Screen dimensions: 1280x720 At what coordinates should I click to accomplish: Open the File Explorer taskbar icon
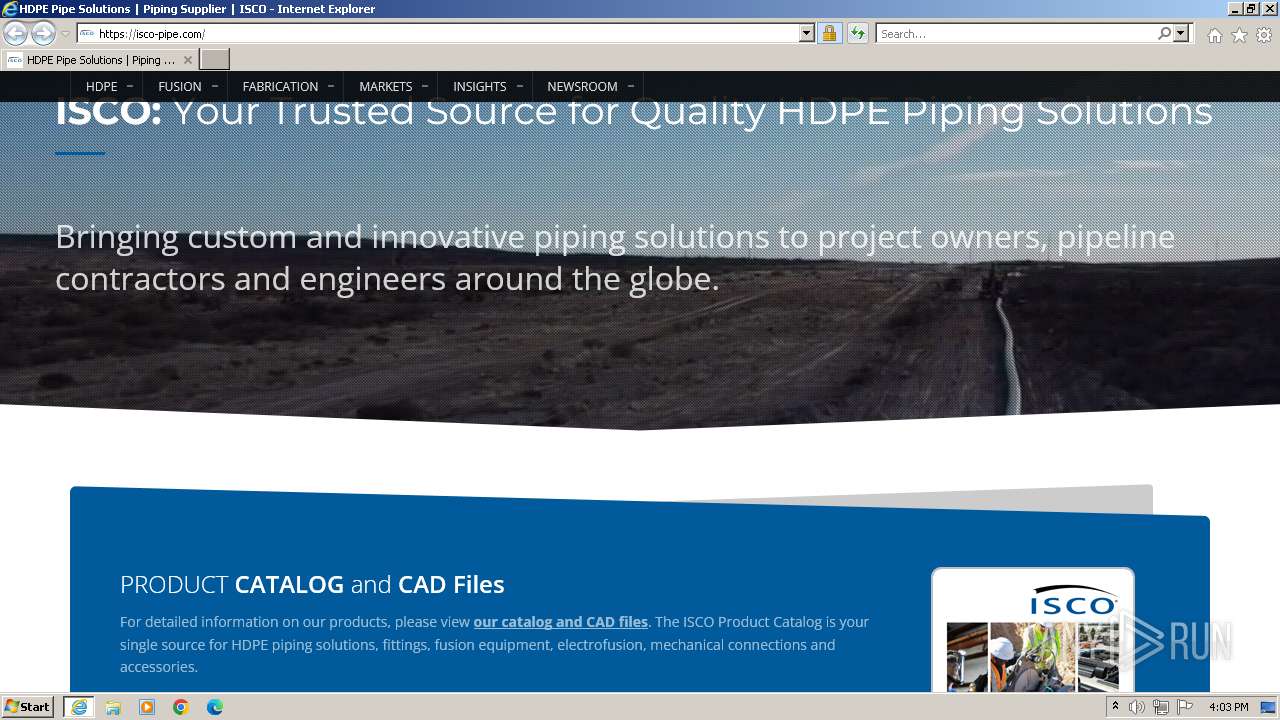[113, 707]
